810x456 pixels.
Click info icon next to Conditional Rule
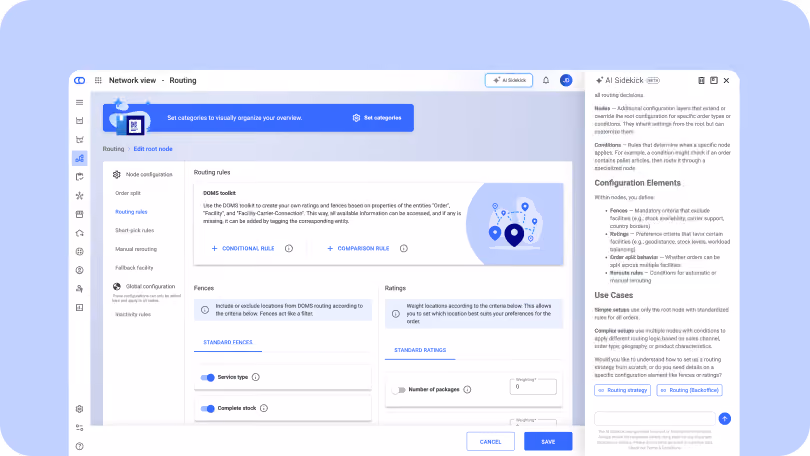point(289,248)
